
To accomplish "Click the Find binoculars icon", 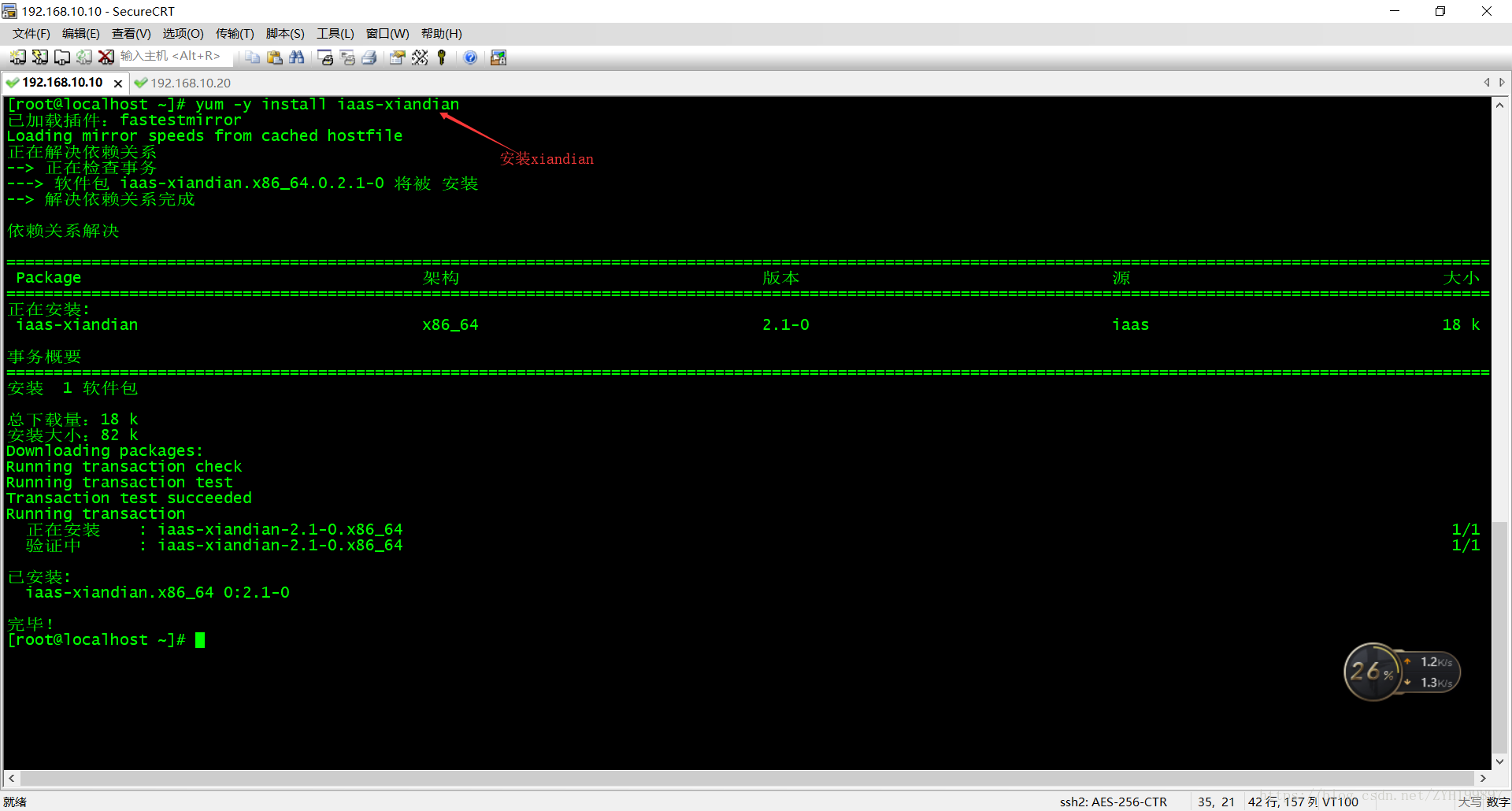I will pos(296,57).
